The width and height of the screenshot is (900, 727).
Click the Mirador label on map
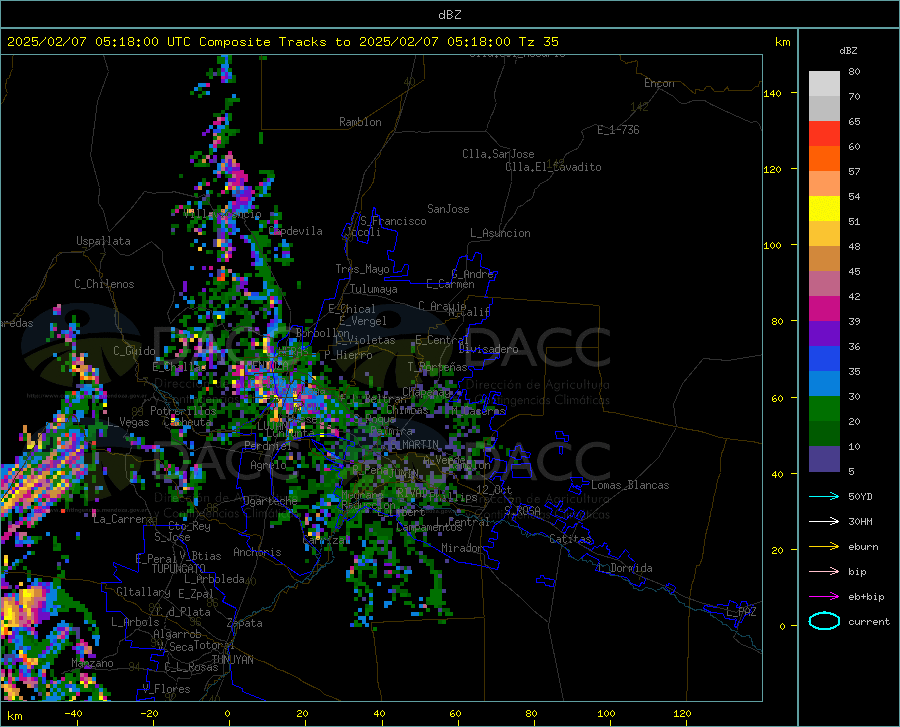click(x=461, y=548)
